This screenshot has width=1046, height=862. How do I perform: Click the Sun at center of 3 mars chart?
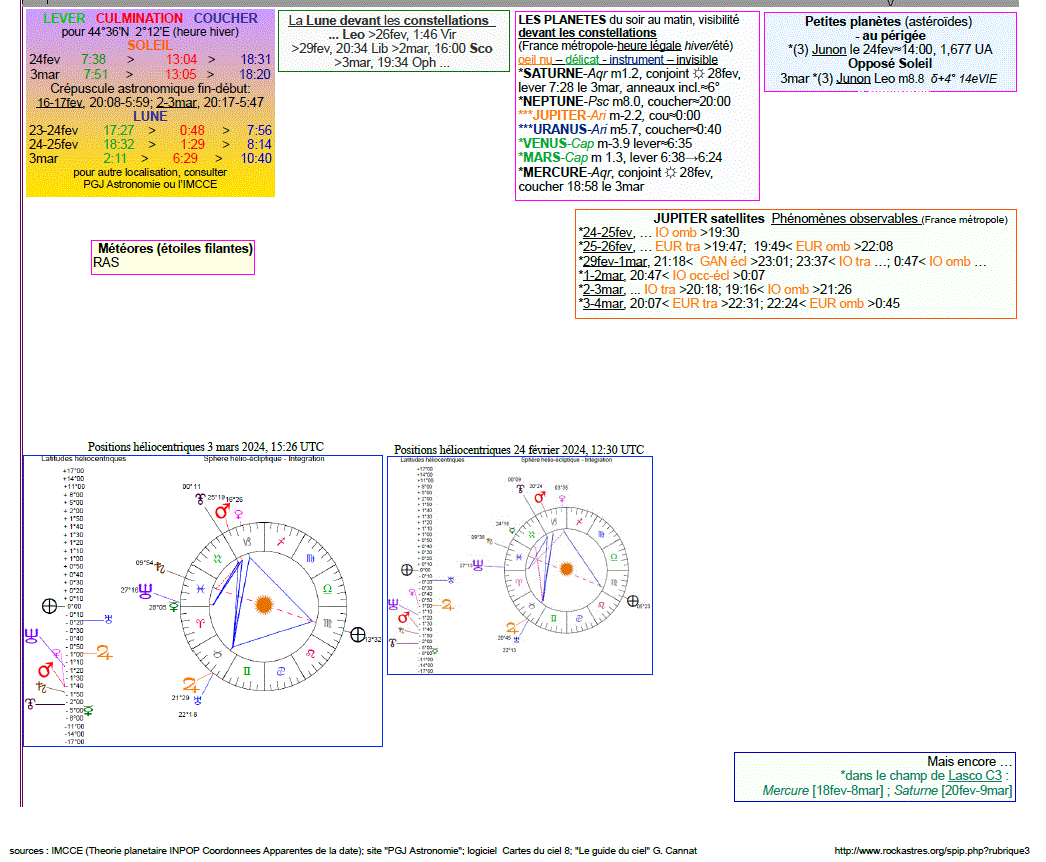[x=264, y=604]
